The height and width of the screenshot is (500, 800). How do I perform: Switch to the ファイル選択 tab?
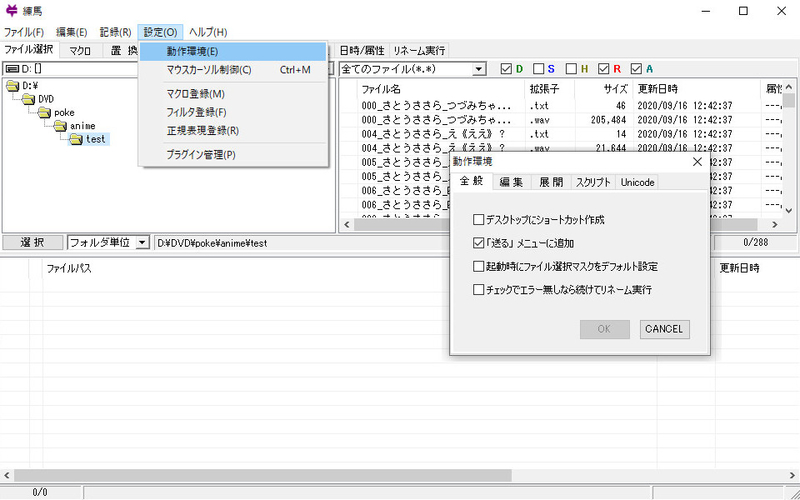click(x=30, y=49)
